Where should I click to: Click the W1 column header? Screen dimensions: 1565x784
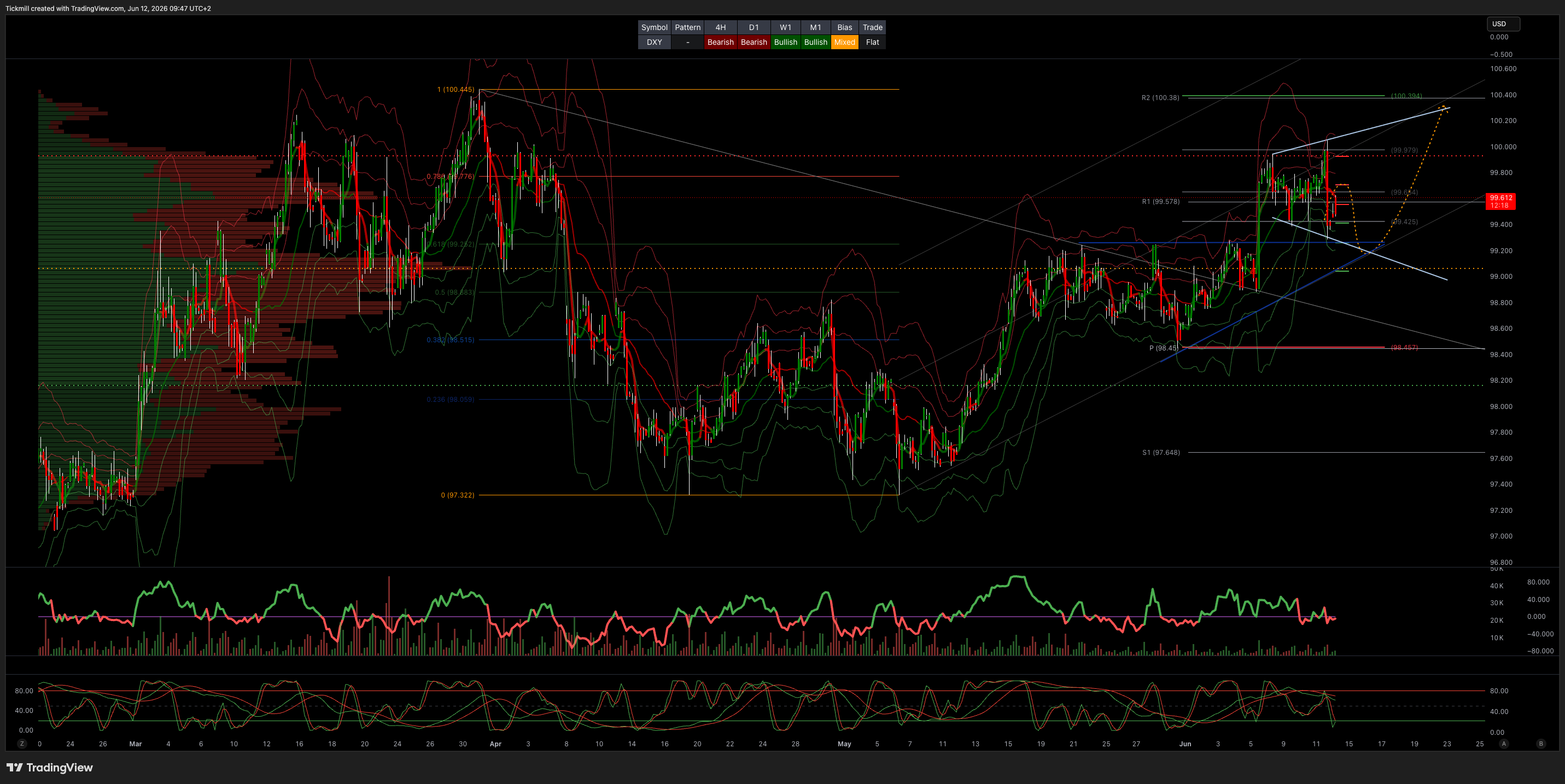(786, 27)
